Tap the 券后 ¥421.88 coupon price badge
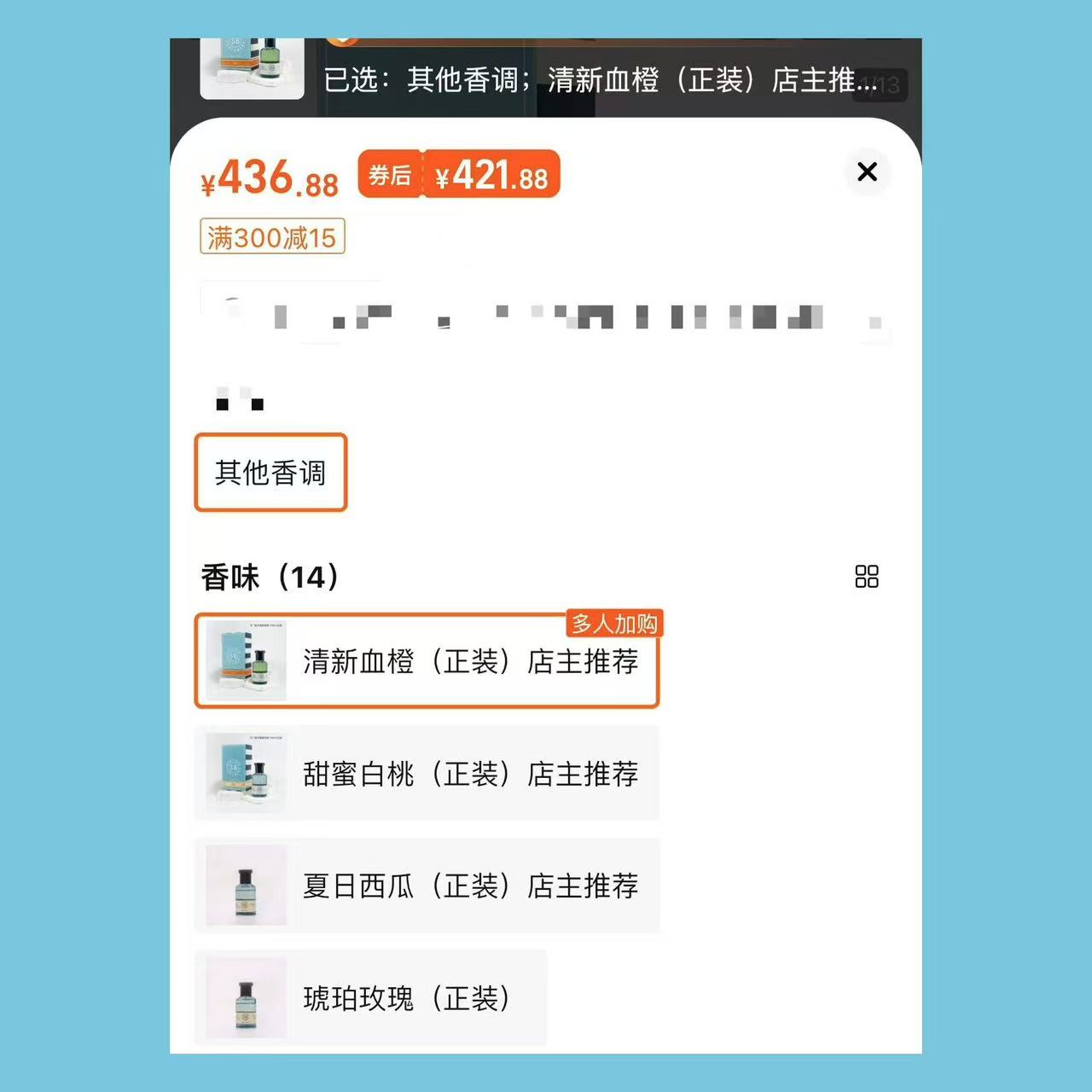 point(459,174)
